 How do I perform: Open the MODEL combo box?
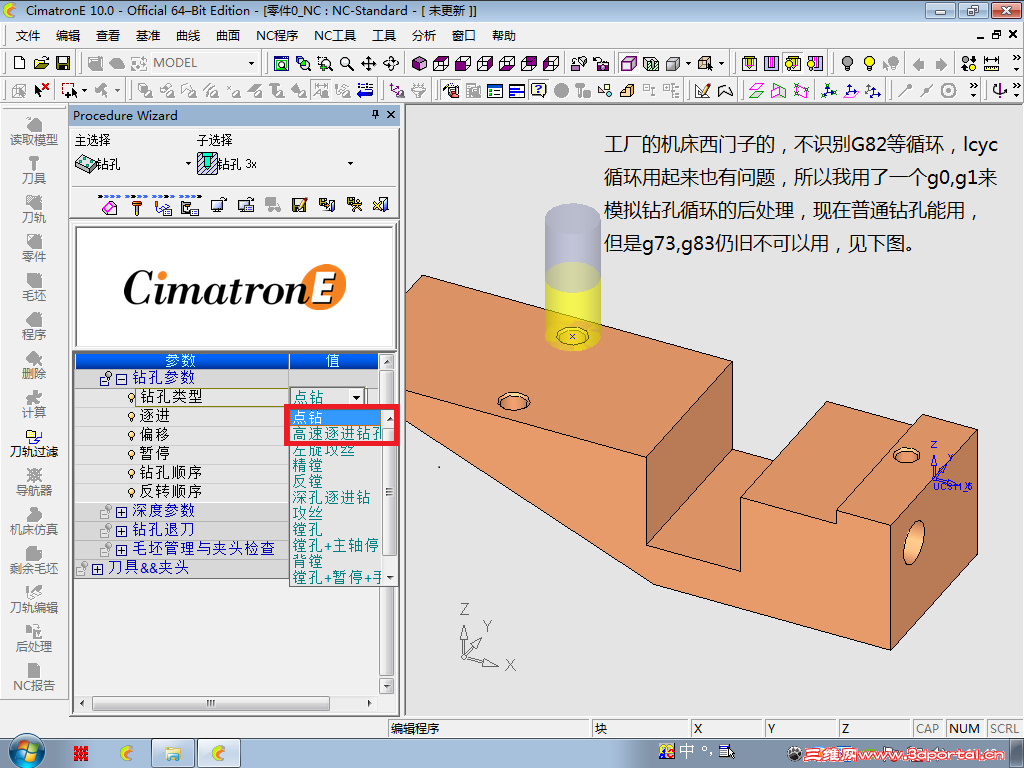(204, 63)
